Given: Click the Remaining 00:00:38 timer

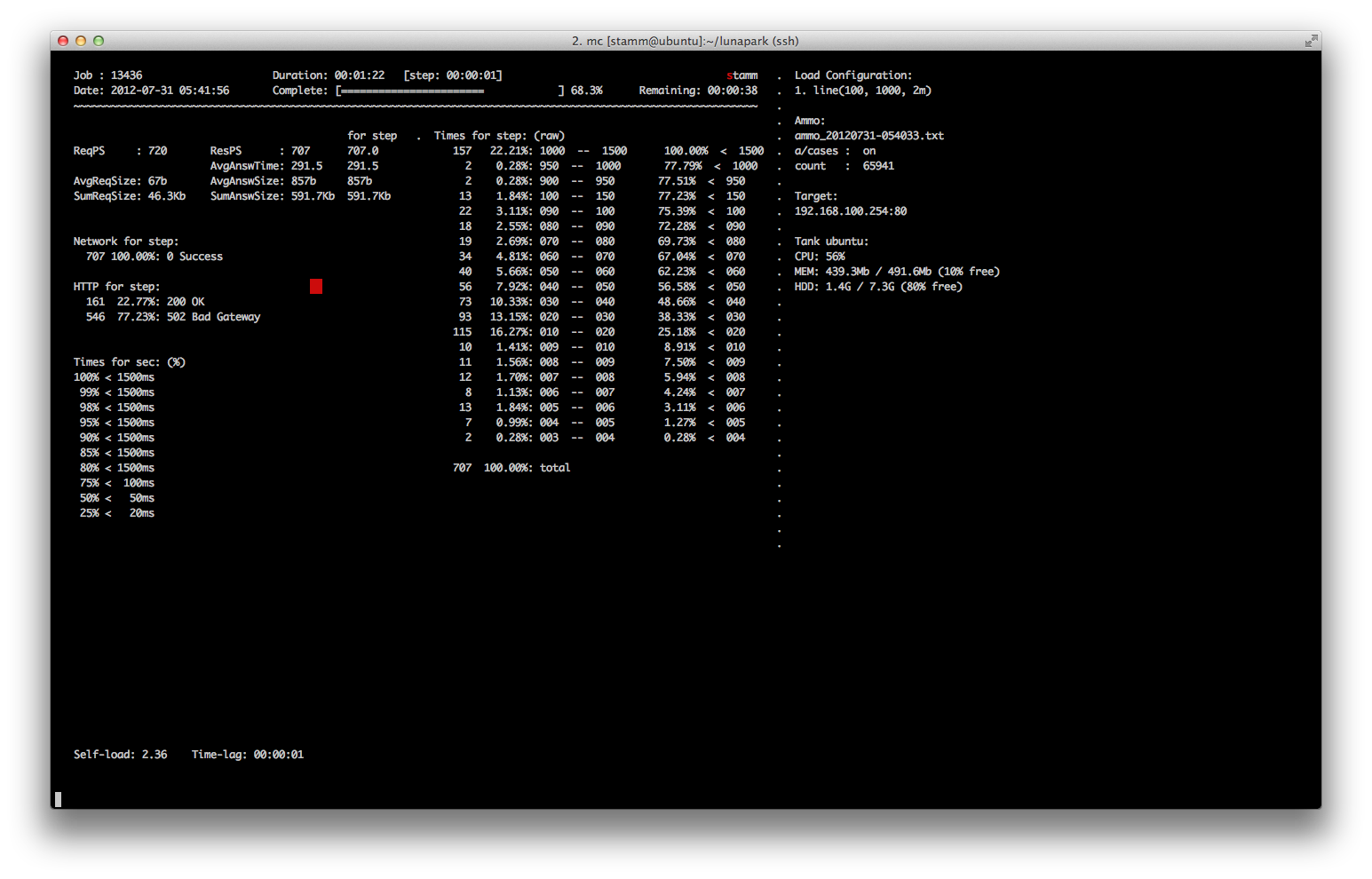Looking at the screenshot, I should coord(698,91).
